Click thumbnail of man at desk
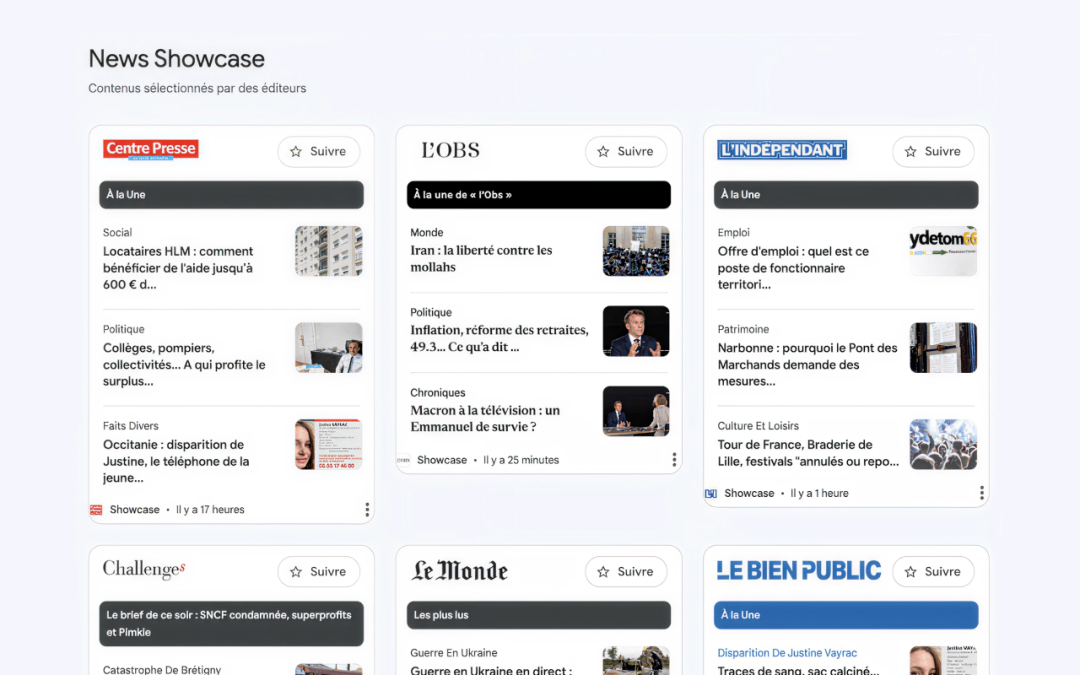This screenshot has height=675, width=1080. pyautogui.click(x=329, y=348)
